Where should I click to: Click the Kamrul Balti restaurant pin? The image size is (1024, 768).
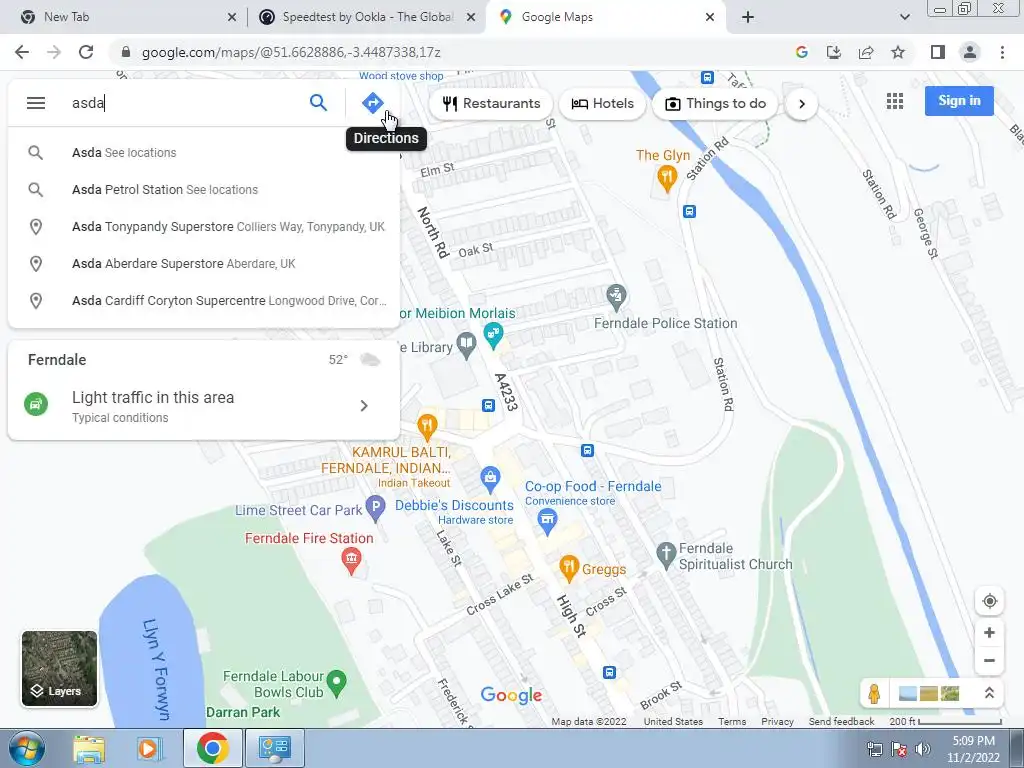(x=426, y=427)
